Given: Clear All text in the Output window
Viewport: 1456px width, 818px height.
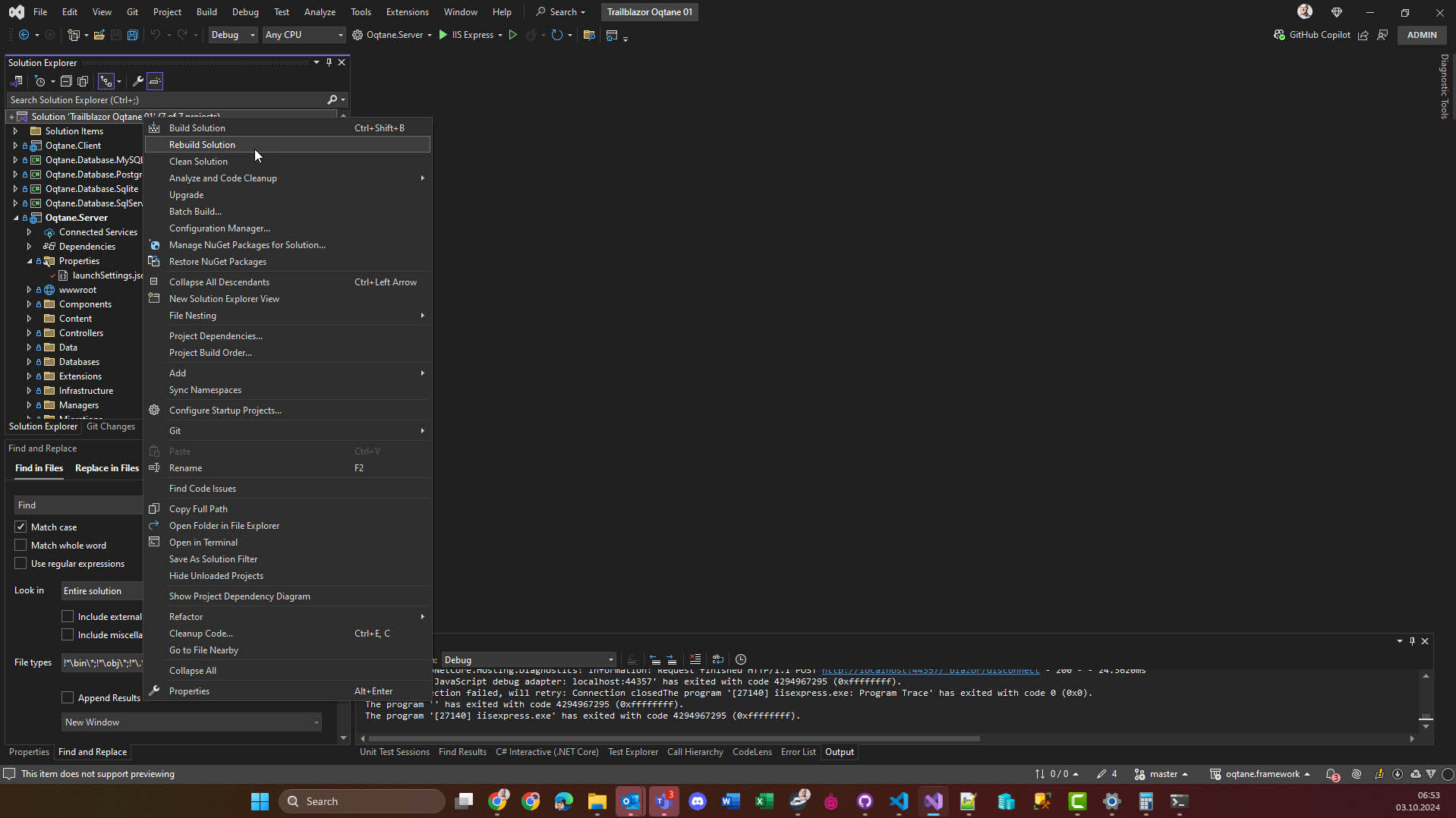Looking at the screenshot, I should coord(695,659).
